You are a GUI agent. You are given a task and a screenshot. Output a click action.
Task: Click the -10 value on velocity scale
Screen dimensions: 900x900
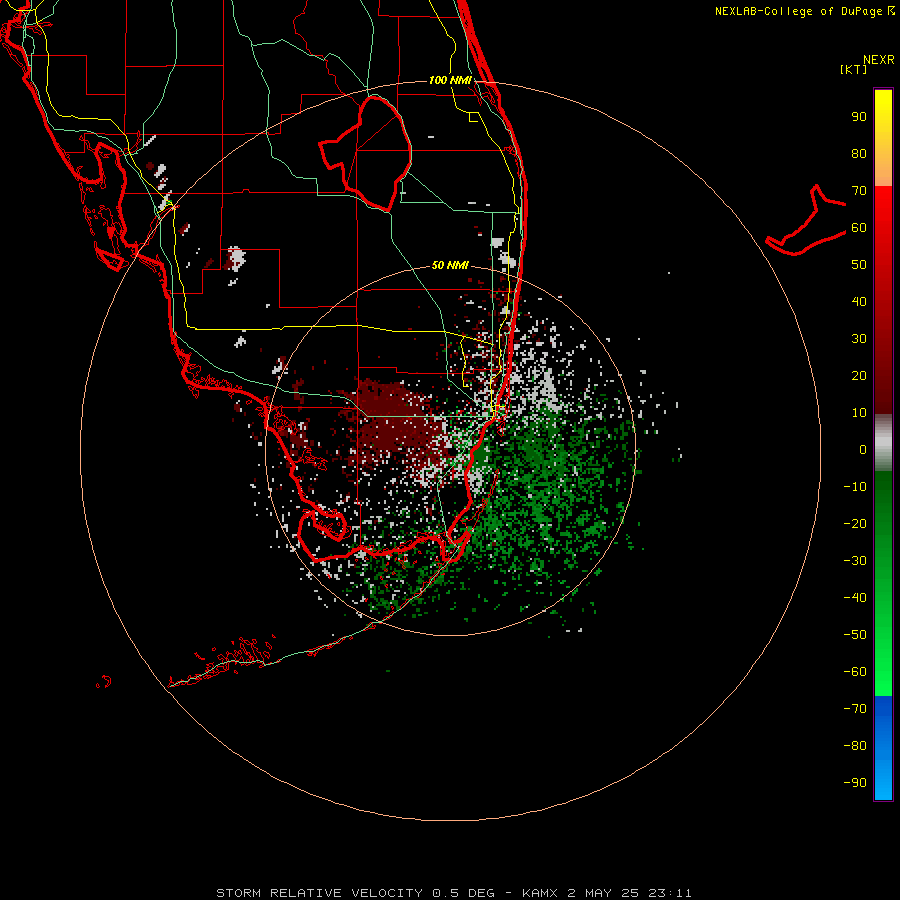point(855,487)
